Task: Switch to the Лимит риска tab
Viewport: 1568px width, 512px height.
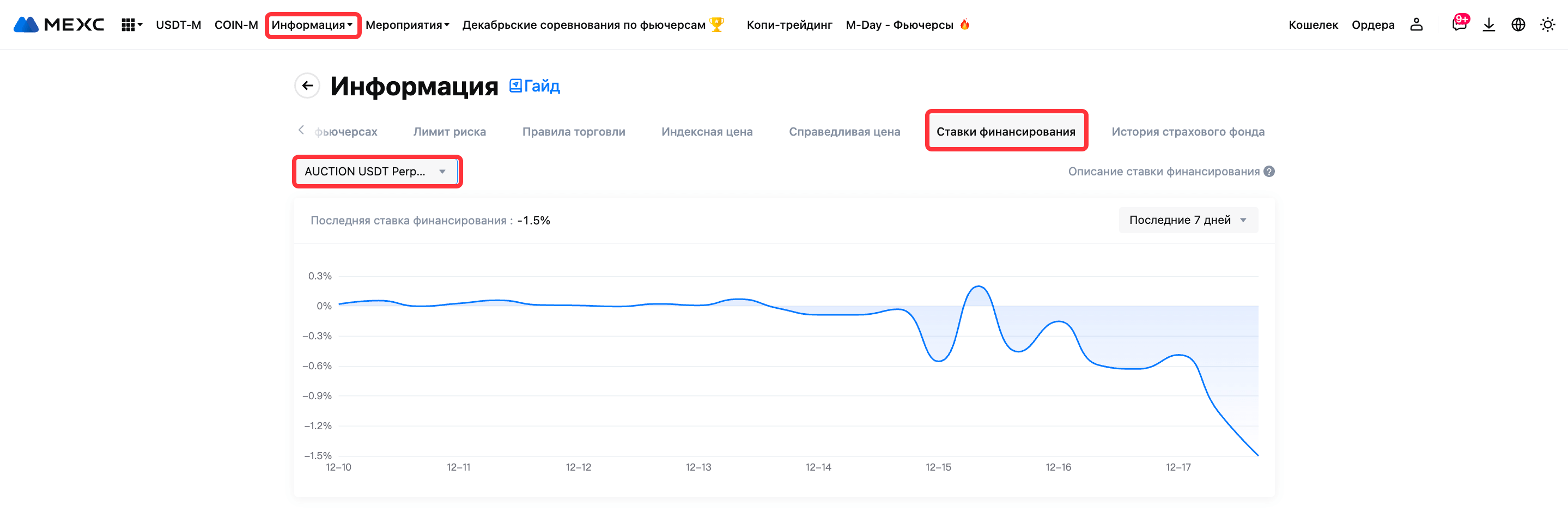Action: 449,131
